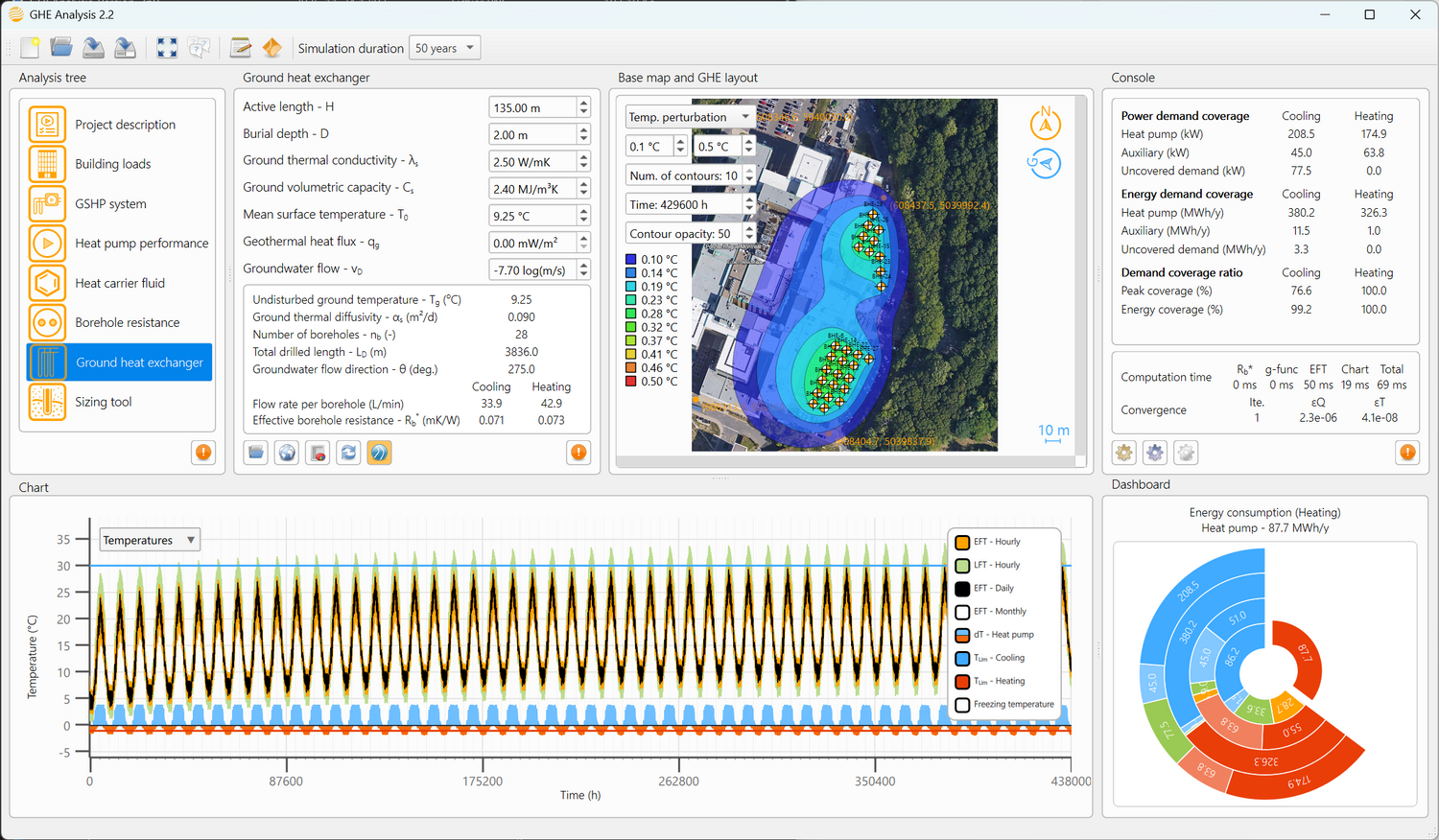Click the Active length - H input field
The image size is (1439, 840).
coord(532,108)
